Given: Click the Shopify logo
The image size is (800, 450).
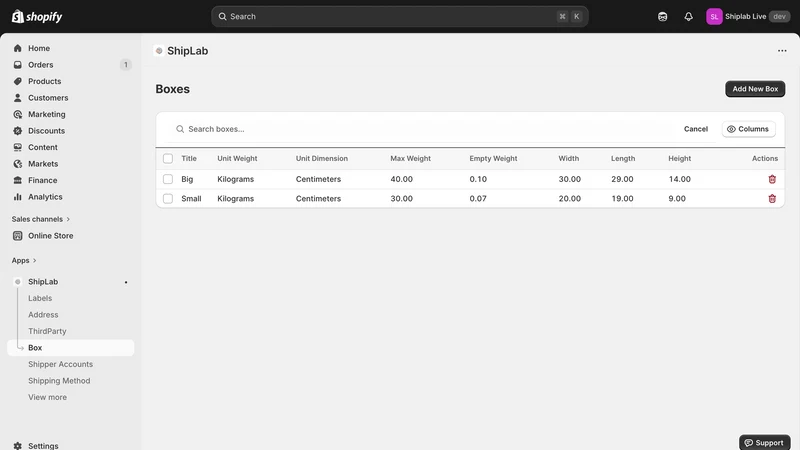Looking at the screenshot, I should (37, 16).
